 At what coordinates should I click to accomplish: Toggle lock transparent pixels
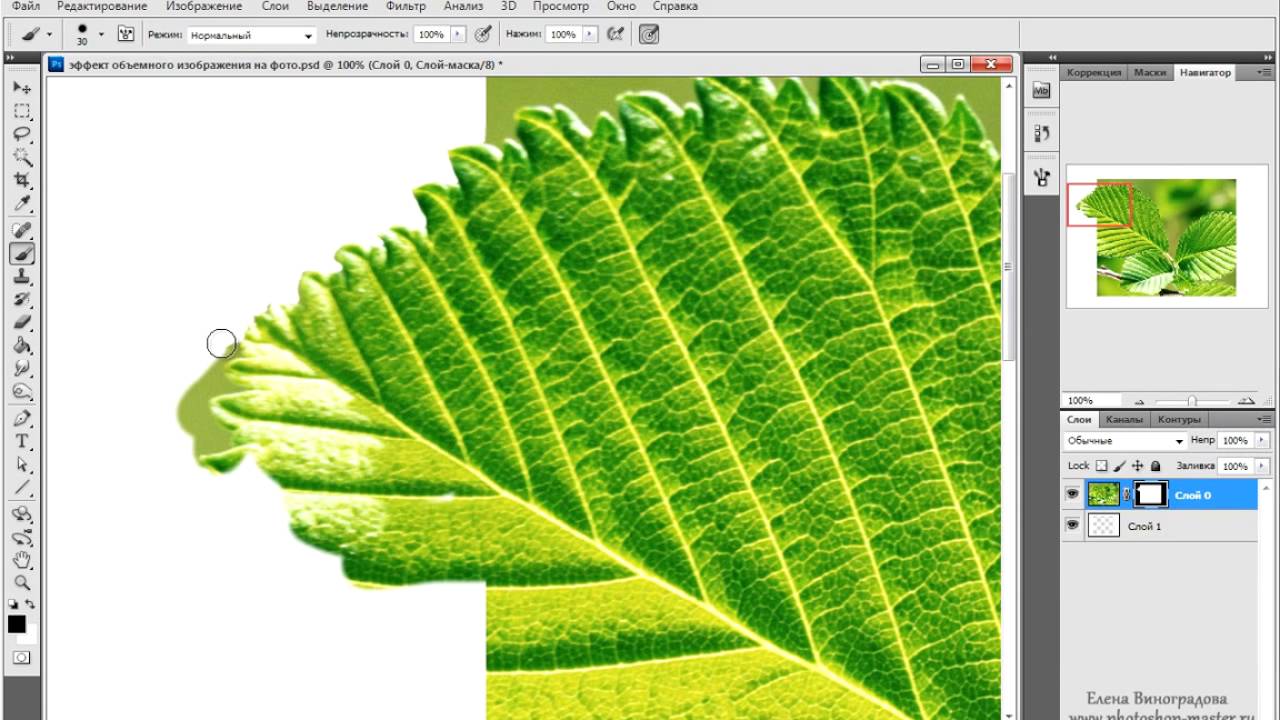pyautogui.click(x=1102, y=466)
